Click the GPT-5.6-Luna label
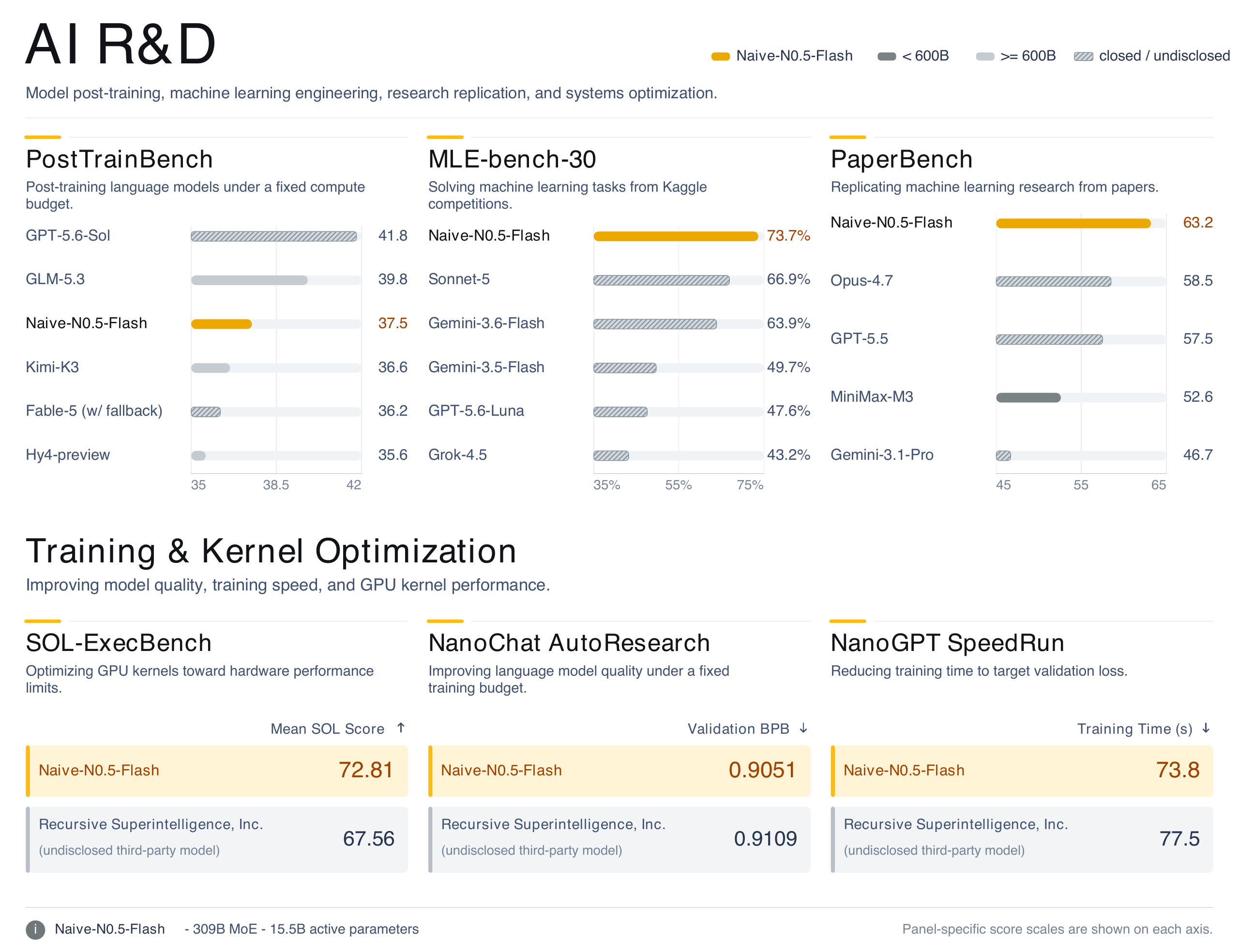 (476, 411)
